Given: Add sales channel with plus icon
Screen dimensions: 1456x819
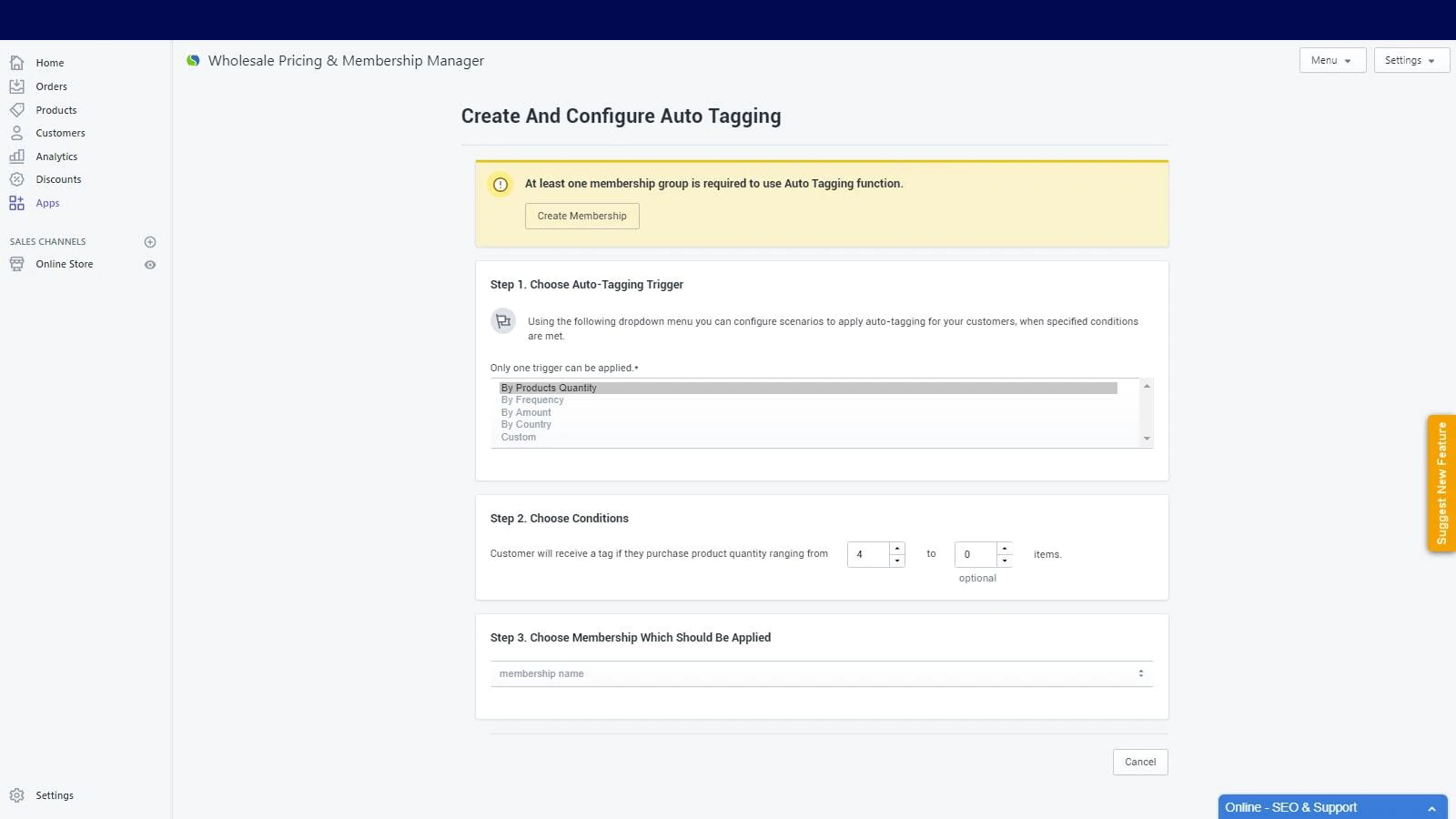Looking at the screenshot, I should (150, 242).
